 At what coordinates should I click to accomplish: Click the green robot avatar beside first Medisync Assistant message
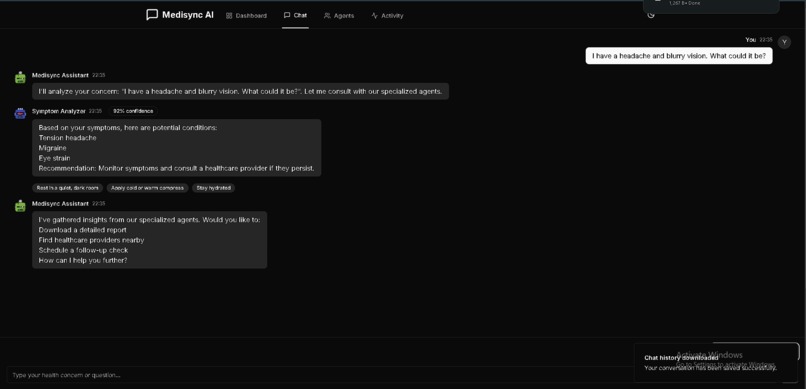20,78
